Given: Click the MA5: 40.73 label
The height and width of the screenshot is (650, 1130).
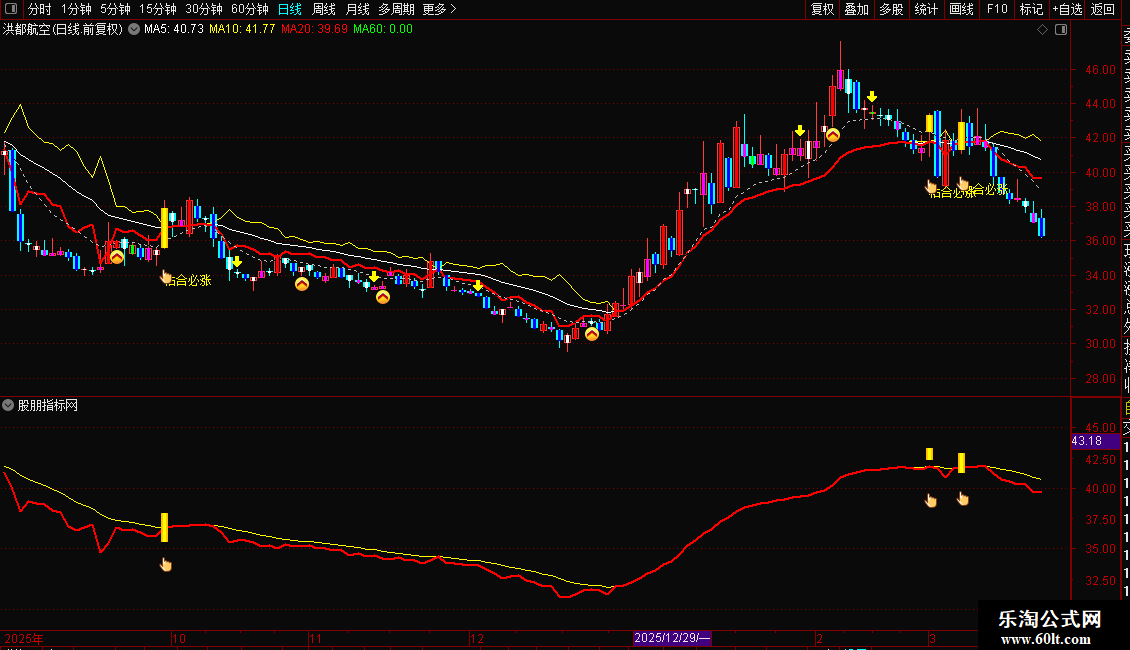Looking at the screenshot, I should pyautogui.click(x=174, y=30).
